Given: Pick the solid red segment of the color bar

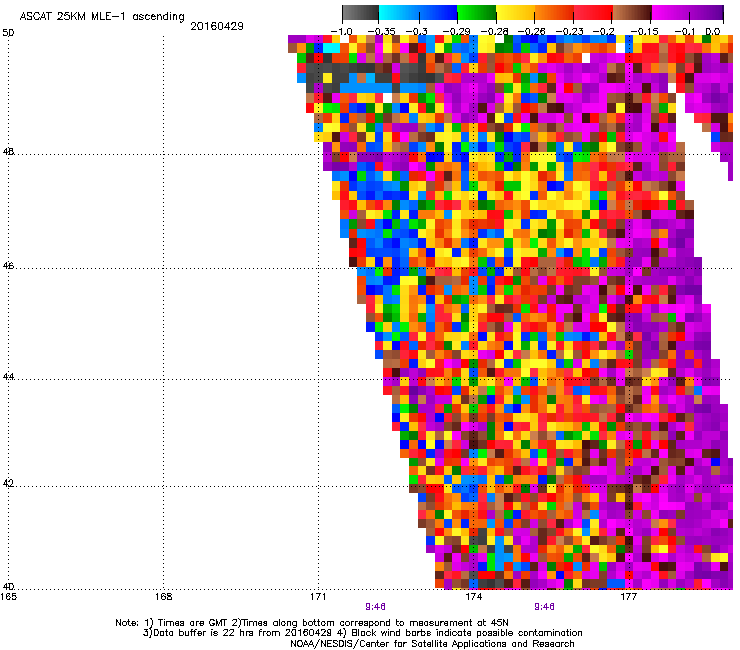Looking at the screenshot, I should pos(593,12).
